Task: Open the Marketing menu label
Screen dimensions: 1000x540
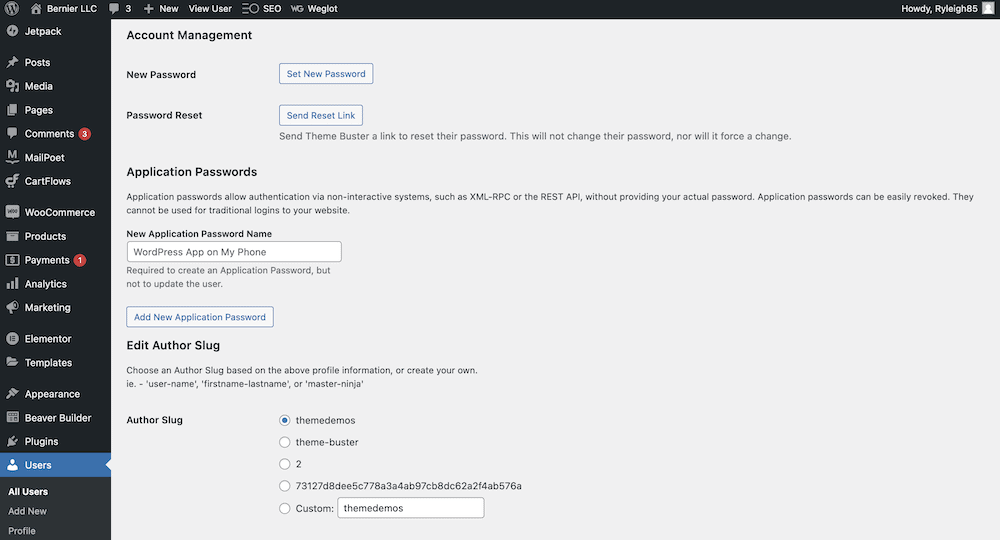Action: point(48,307)
